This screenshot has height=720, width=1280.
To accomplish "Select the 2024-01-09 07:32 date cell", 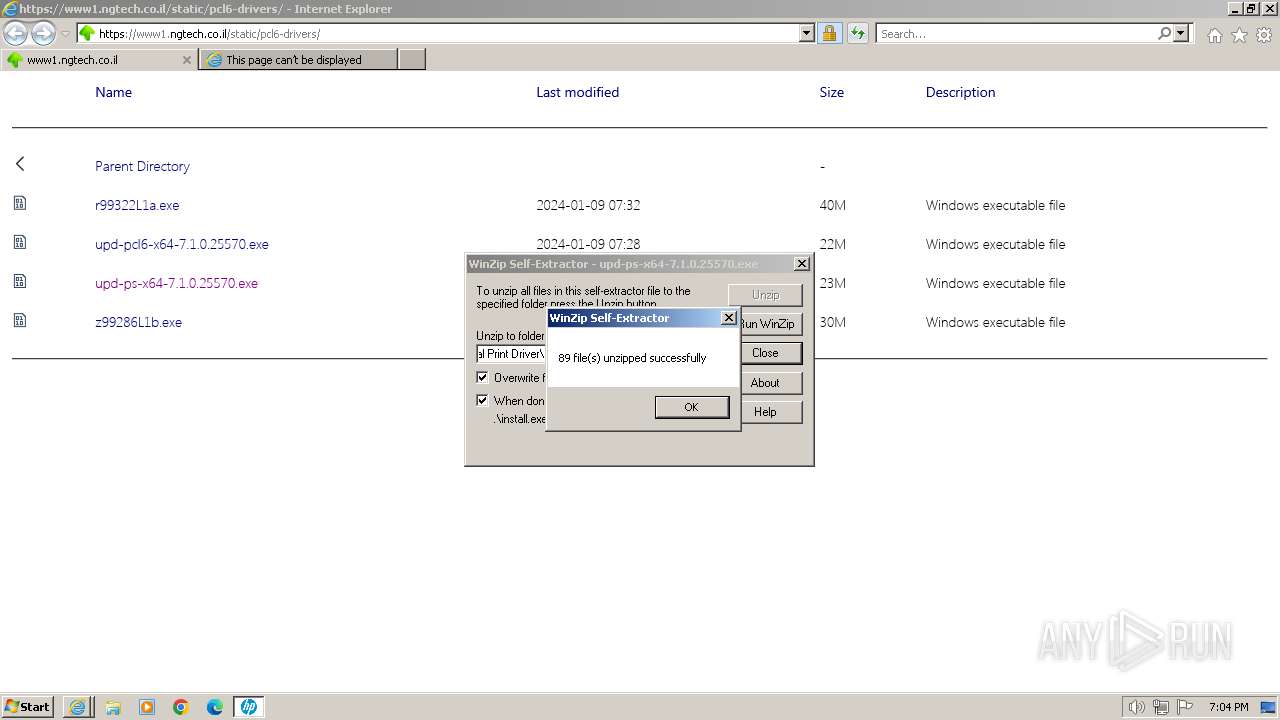I will click(x=588, y=205).
